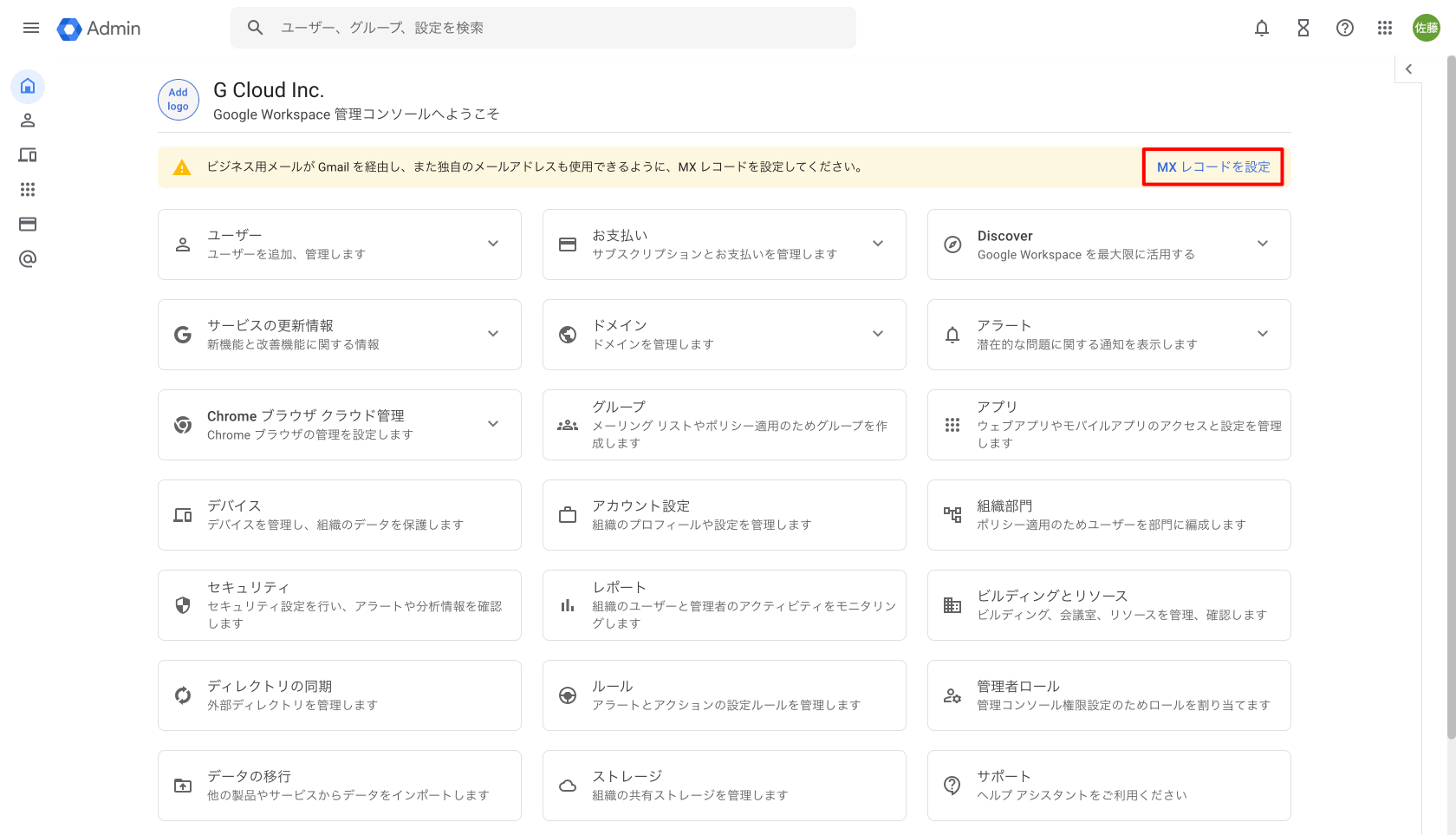Expand the サービスの更新情報 chevron

click(493, 334)
